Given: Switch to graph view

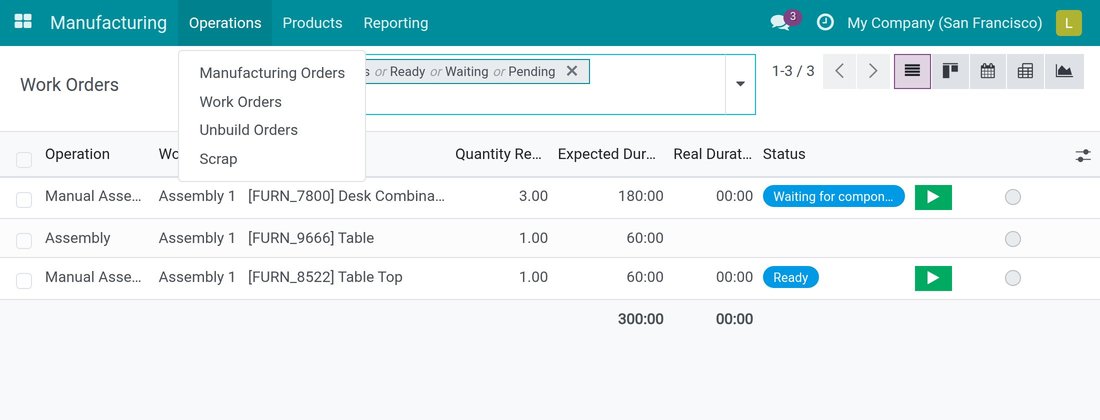Looking at the screenshot, I should point(1064,72).
